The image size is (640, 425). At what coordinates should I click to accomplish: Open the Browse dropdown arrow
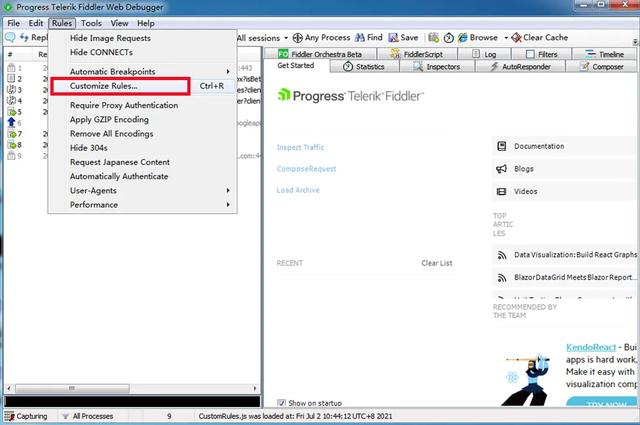(x=506, y=38)
